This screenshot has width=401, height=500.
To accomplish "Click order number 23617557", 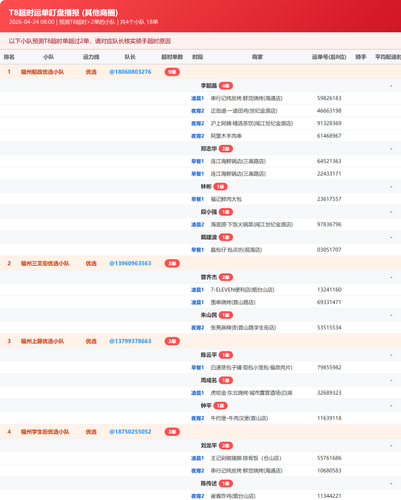I will (329, 199).
